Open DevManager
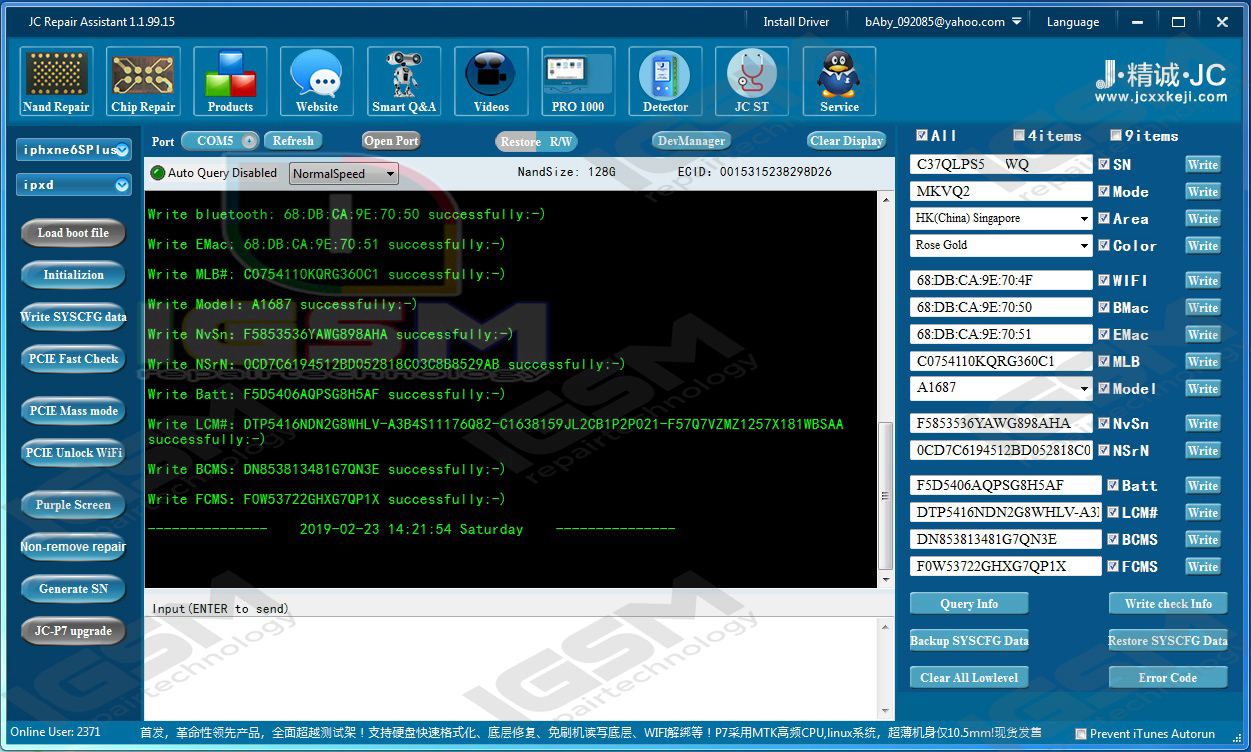This screenshot has height=752, width=1251. (x=691, y=141)
